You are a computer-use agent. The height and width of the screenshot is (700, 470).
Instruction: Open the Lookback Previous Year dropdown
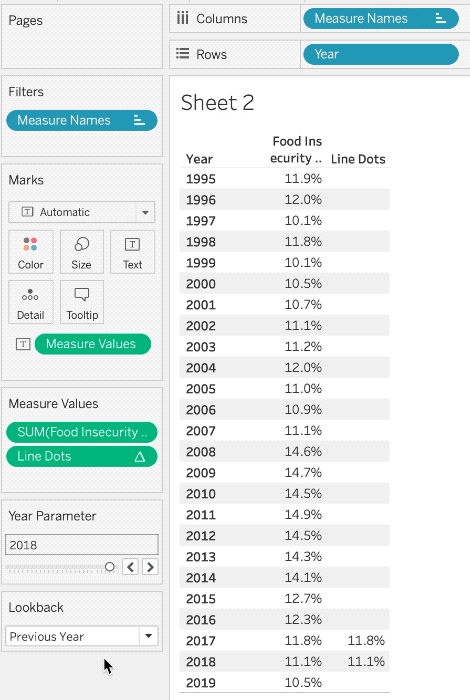tap(149, 636)
